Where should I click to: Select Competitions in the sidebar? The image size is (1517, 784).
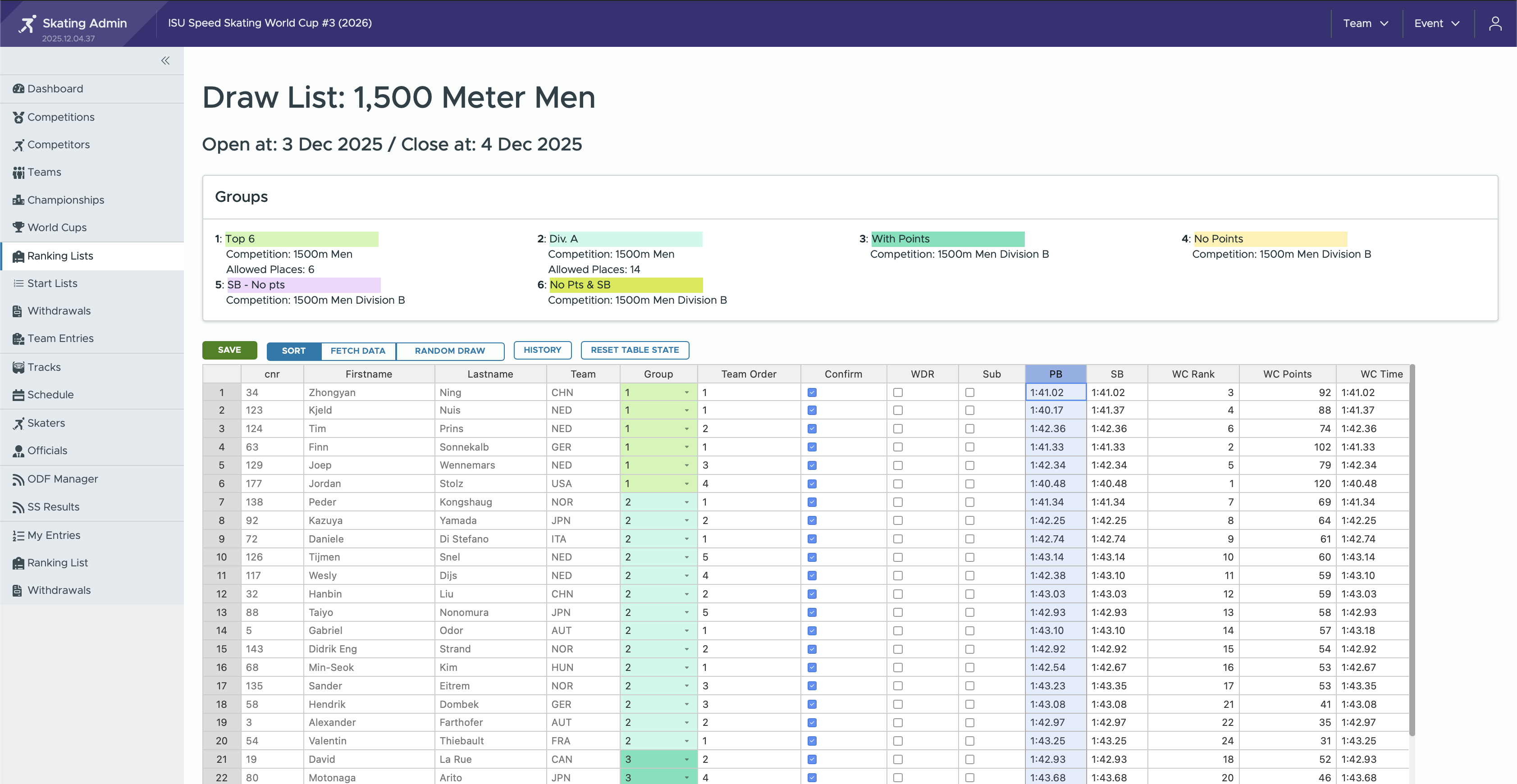pyautogui.click(x=61, y=117)
